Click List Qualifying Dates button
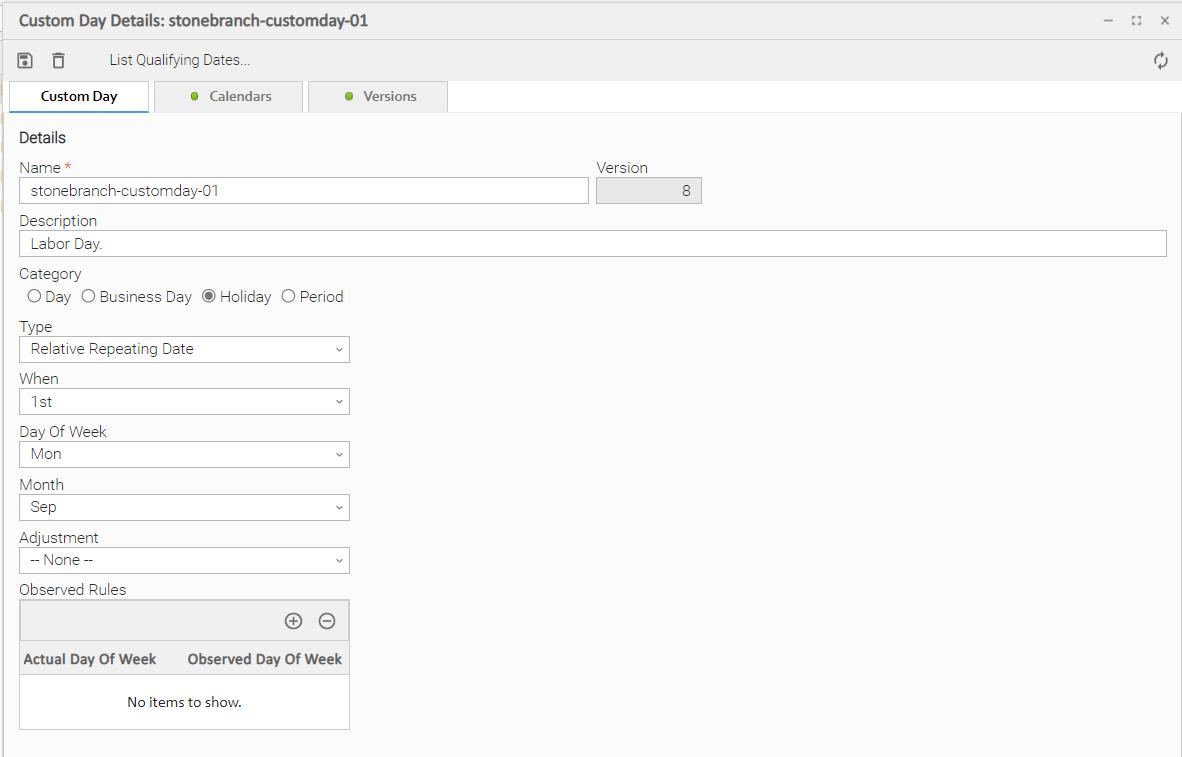The width and height of the screenshot is (1182, 757). pos(180,60)
